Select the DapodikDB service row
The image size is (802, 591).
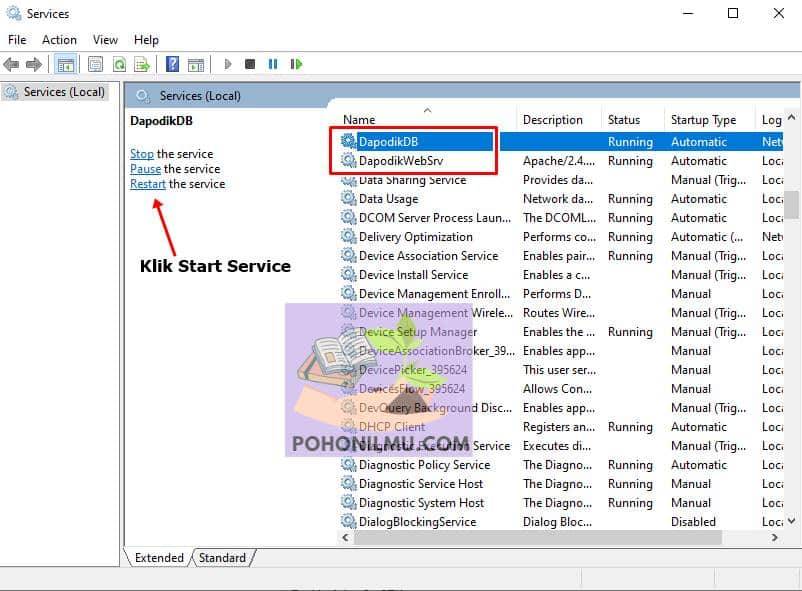tap(561, 142)
